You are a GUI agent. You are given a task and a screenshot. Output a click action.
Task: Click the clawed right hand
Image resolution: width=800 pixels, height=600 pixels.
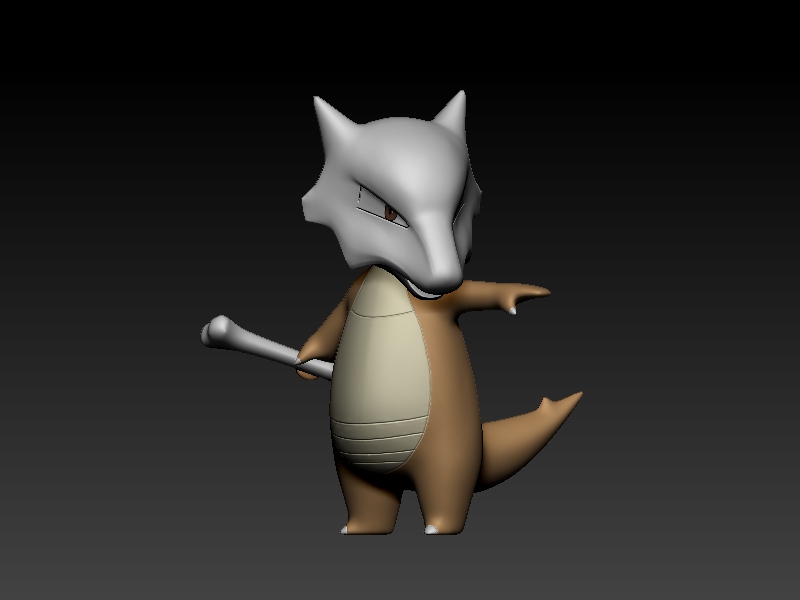click(520, 295)
